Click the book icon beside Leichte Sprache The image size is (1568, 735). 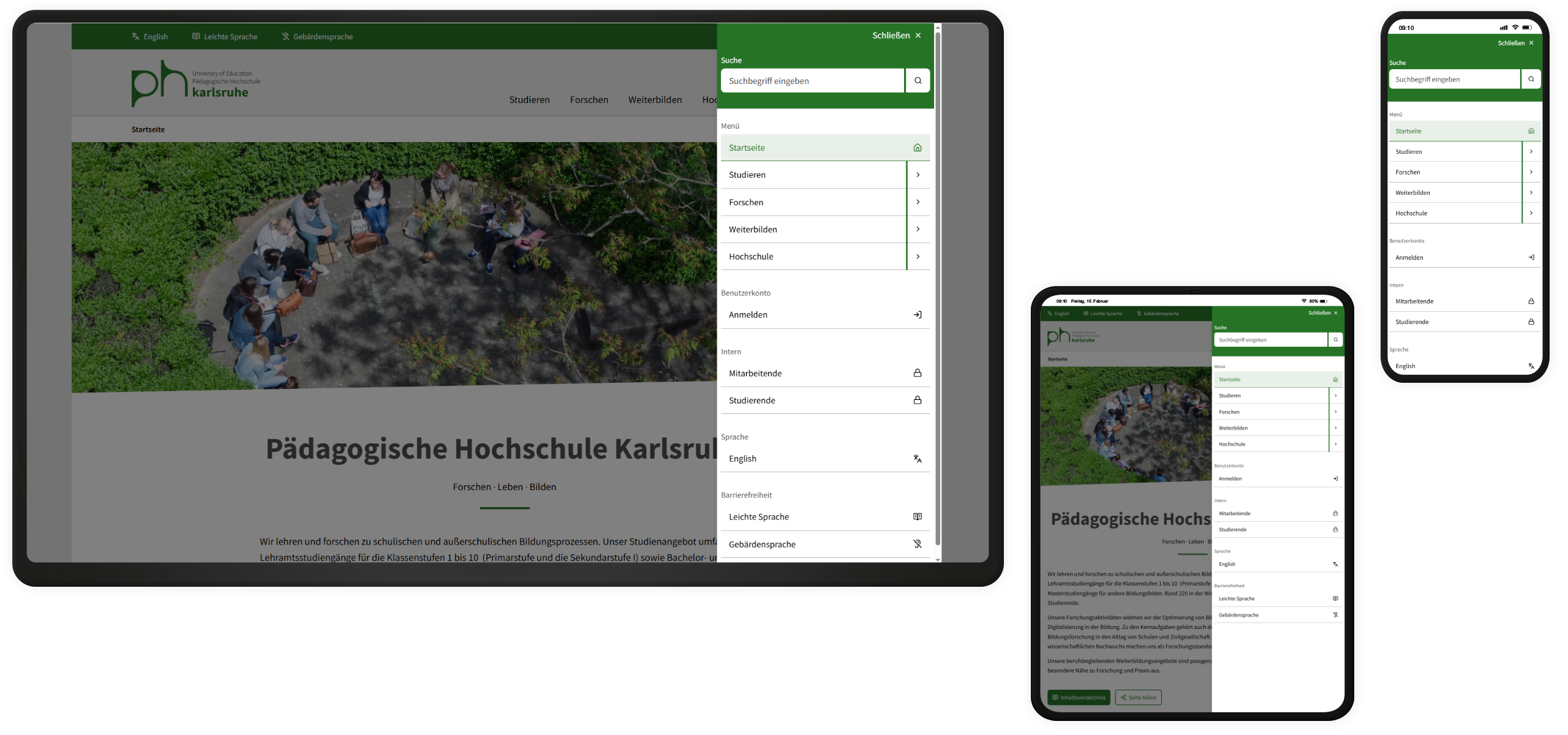click(917, 516)
